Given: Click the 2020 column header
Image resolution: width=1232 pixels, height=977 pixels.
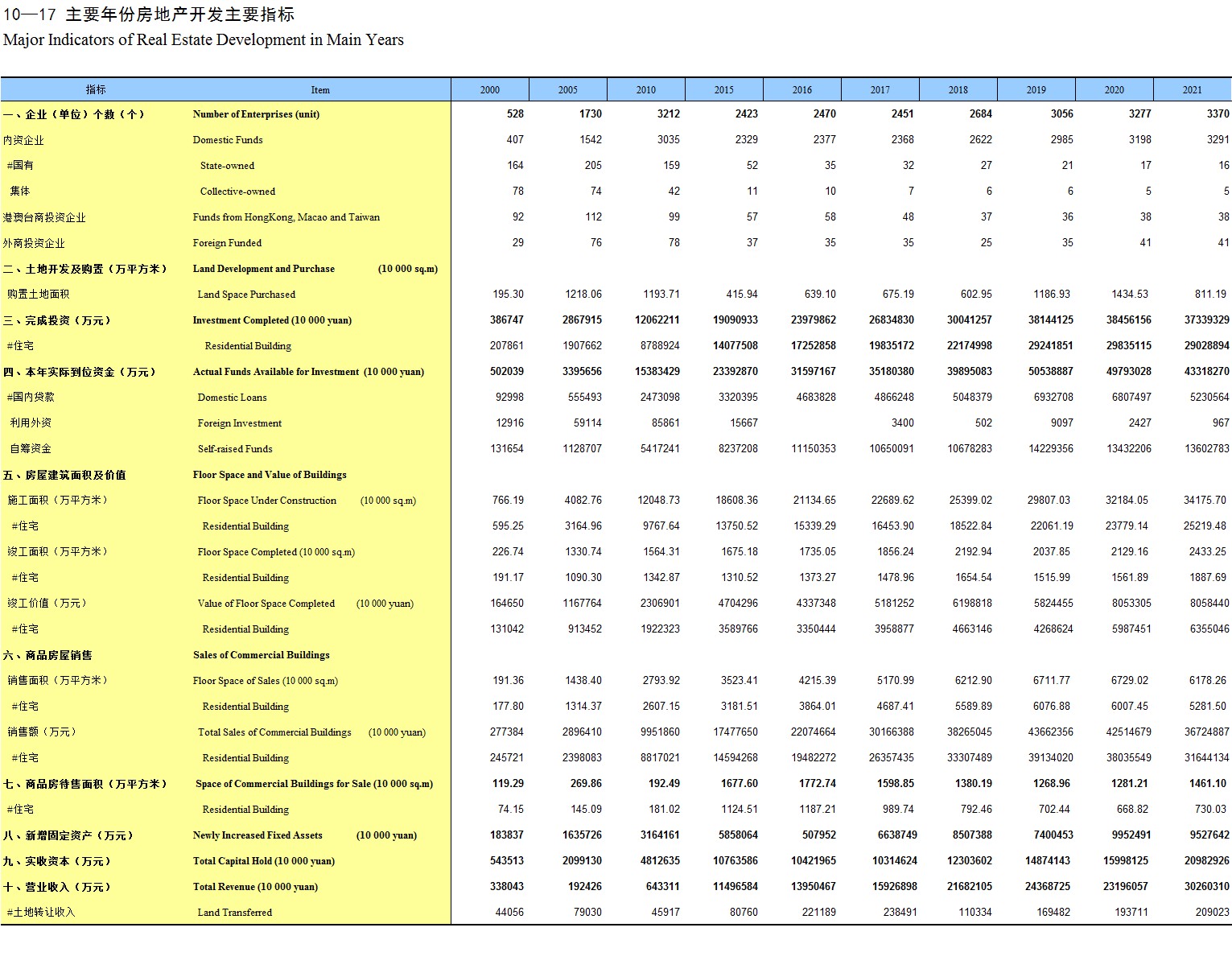Looking at the screenshot, I should 1115,89.
